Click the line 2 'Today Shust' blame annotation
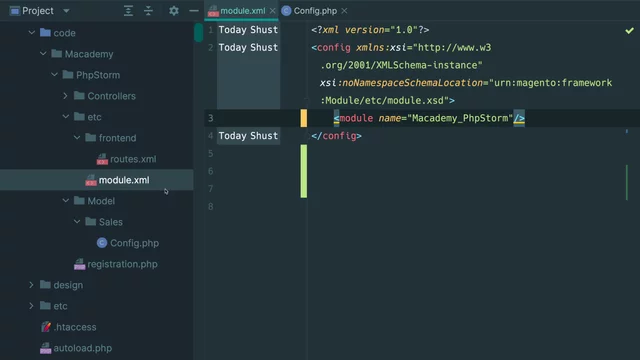Image resolution: width=640 pixels, height=360 pixels. coord(248,47)
